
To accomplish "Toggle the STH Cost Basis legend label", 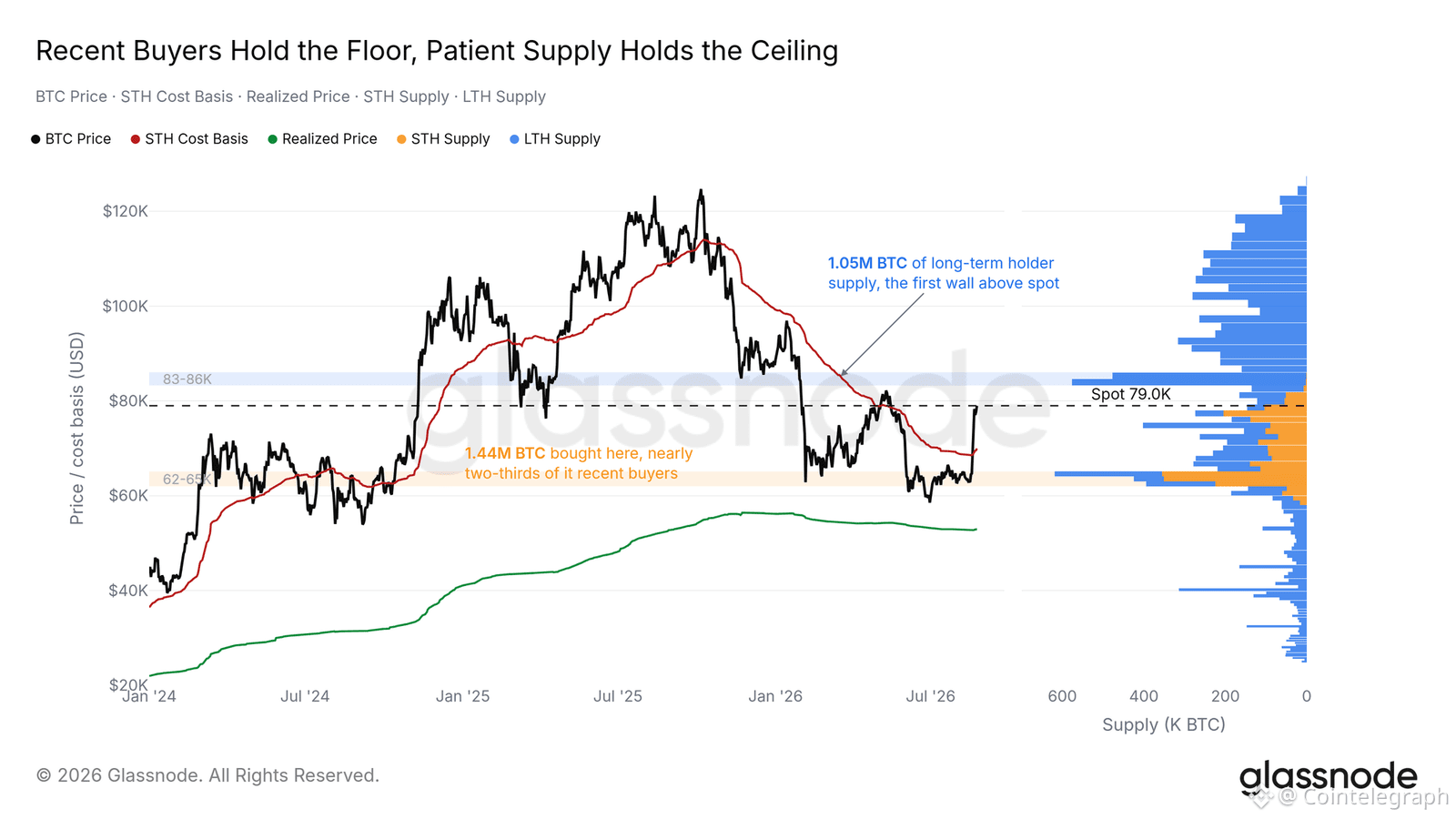I will click(x=197, y=139).
